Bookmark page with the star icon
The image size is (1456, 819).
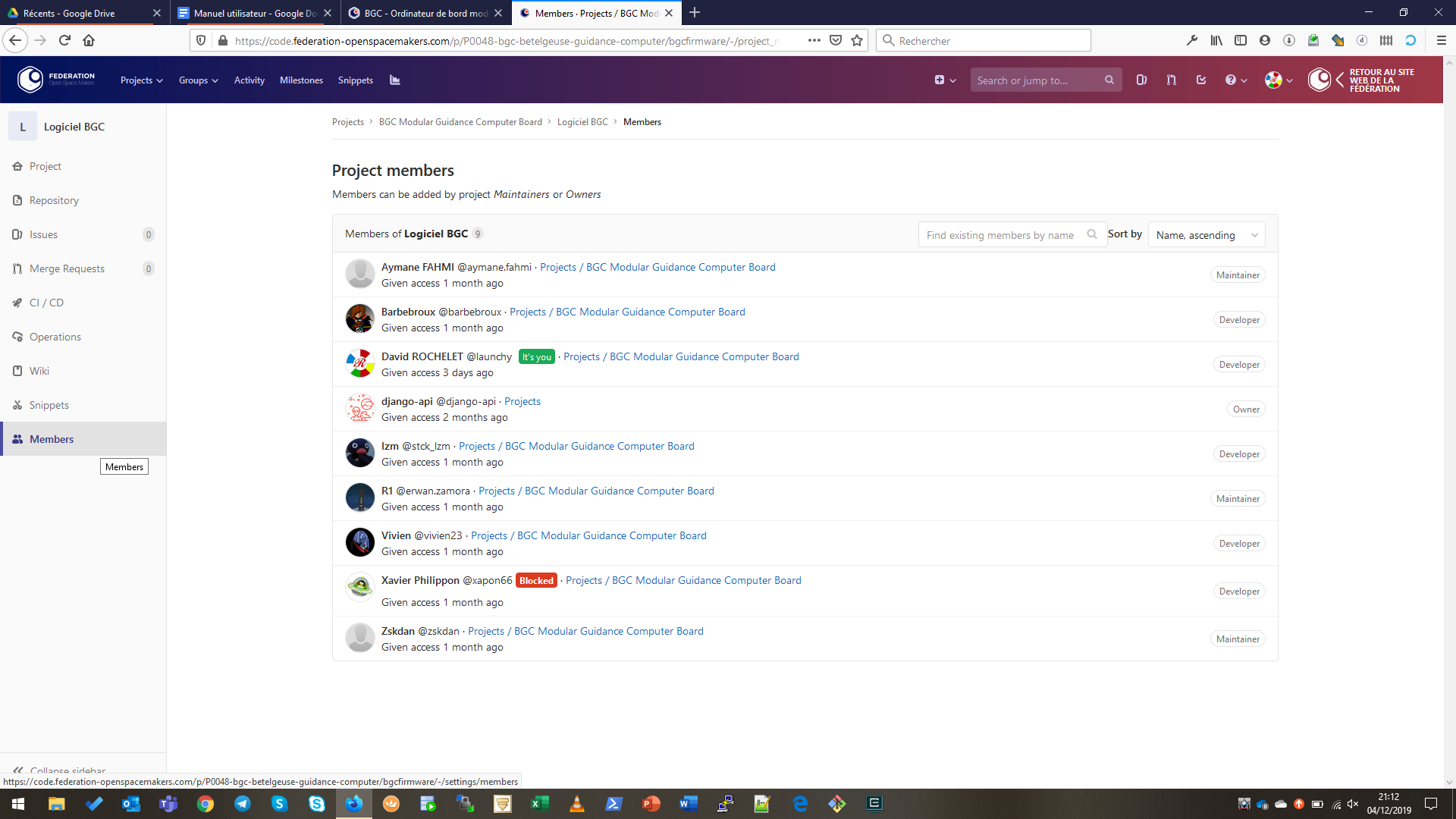tap(857, 41)
